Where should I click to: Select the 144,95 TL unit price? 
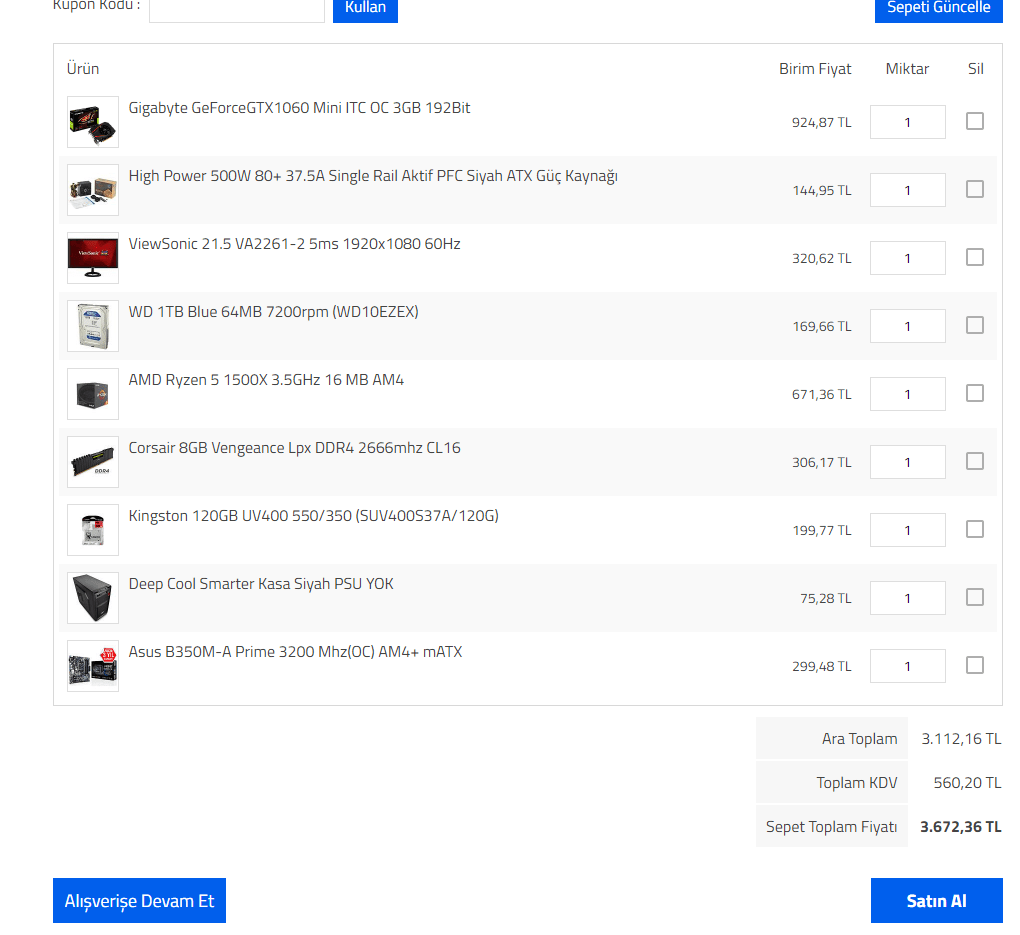[822, 191]
